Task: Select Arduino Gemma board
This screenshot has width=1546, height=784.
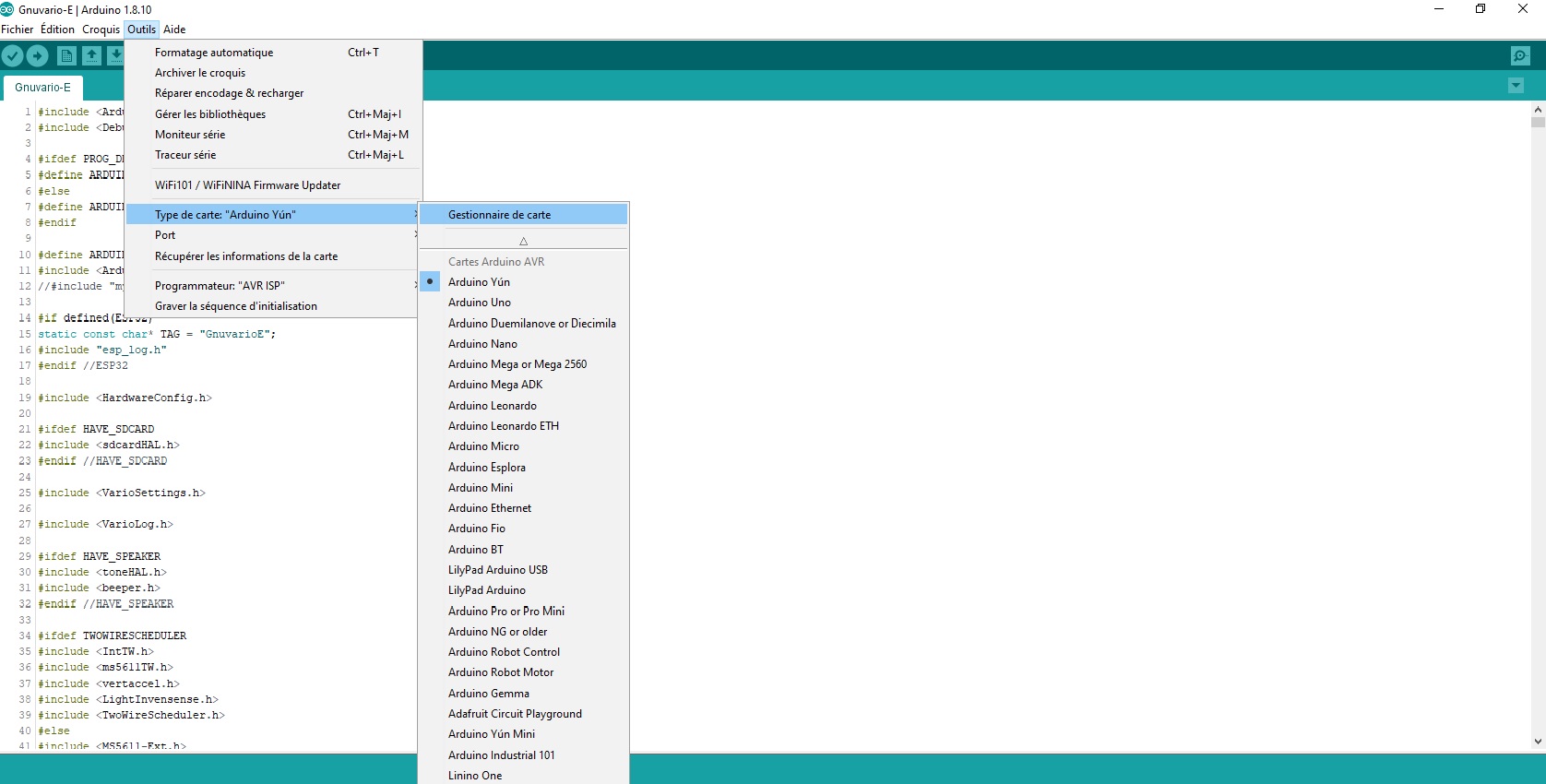Action: [x=523, y=694]
